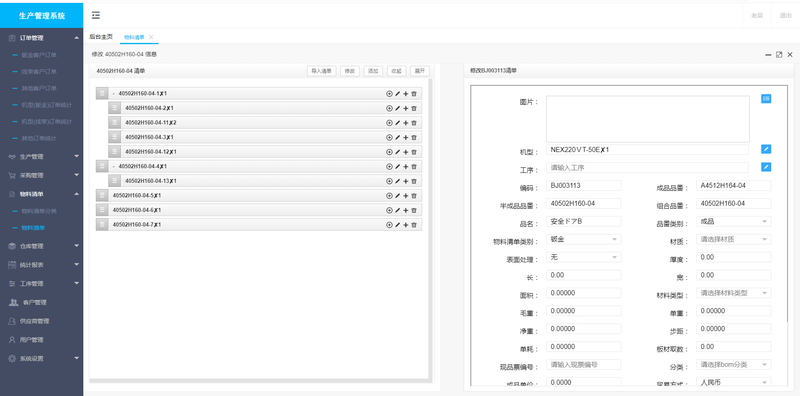This screenshot has width=800, height=396.
Task: Click trash icon on row 40502H160-04-7
Action: pos(414,225)
